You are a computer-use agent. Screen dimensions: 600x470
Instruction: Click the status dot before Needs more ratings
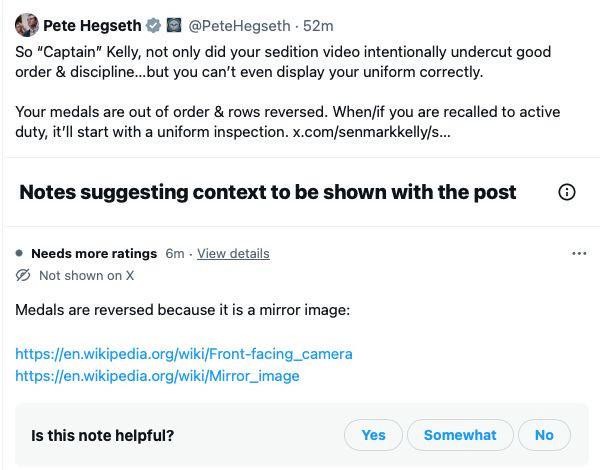click(x=20, y=254)
